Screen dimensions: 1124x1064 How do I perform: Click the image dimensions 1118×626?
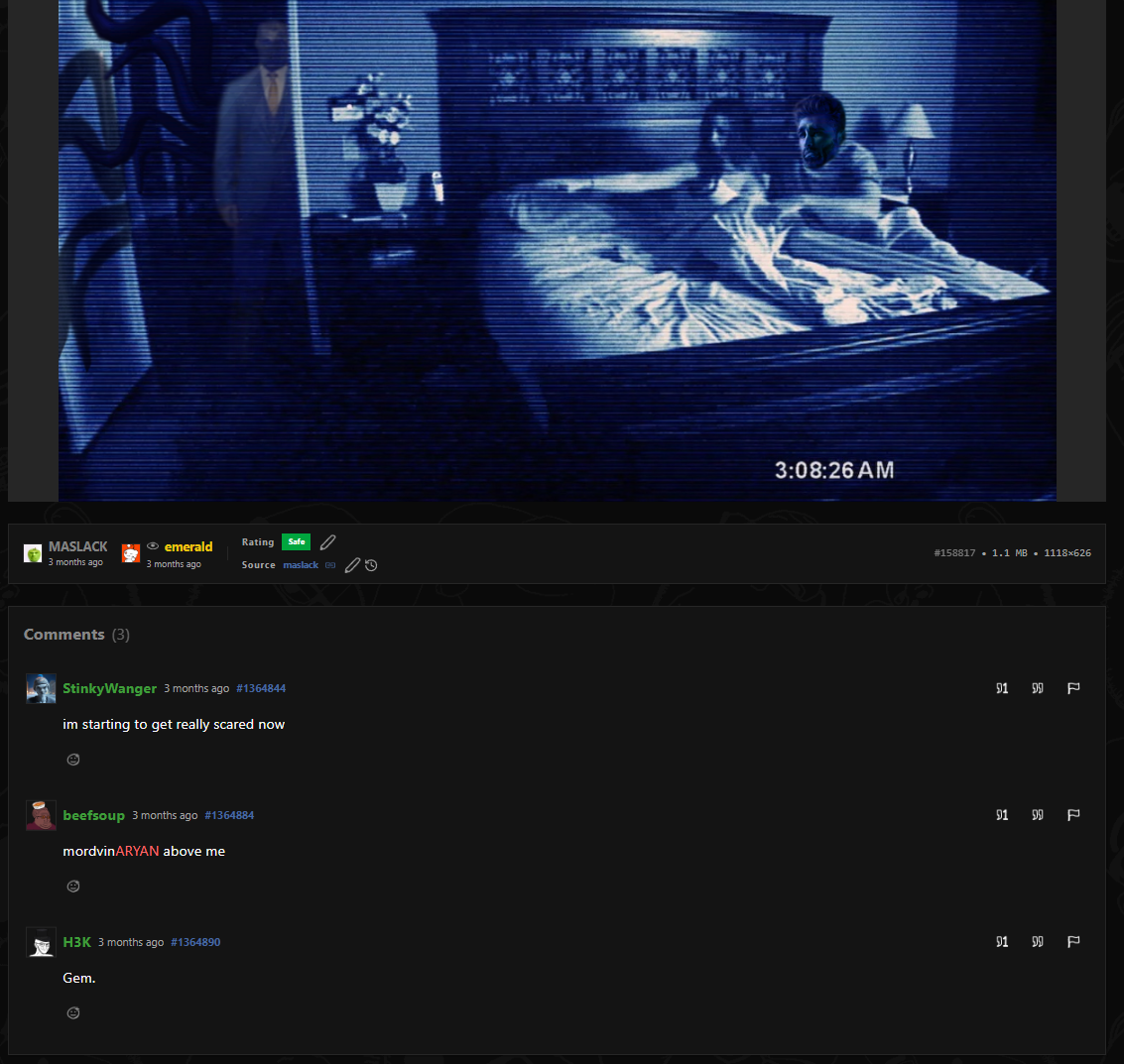click(1067, 553)
